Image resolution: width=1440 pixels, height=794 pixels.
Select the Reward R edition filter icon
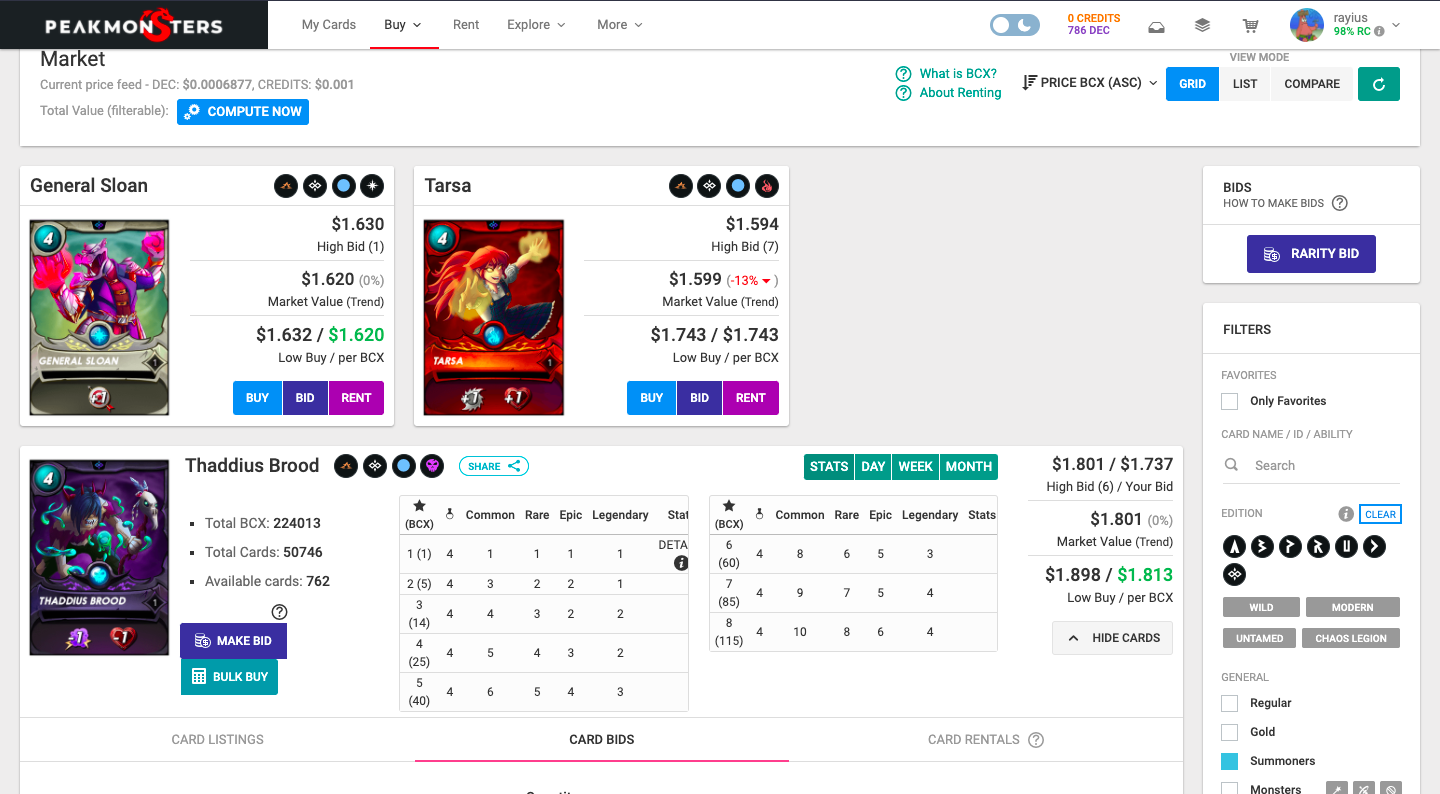point(1318,546)
